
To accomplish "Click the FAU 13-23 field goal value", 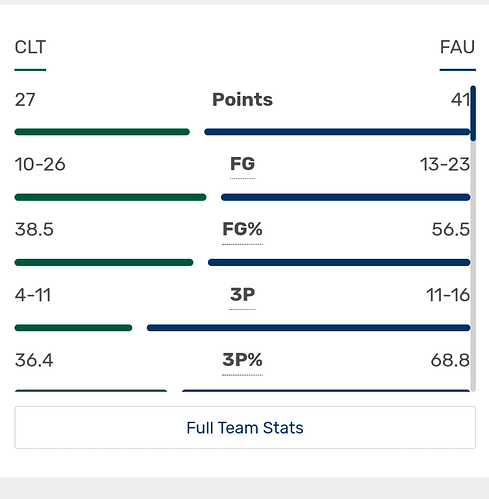I will coord(445,164).
